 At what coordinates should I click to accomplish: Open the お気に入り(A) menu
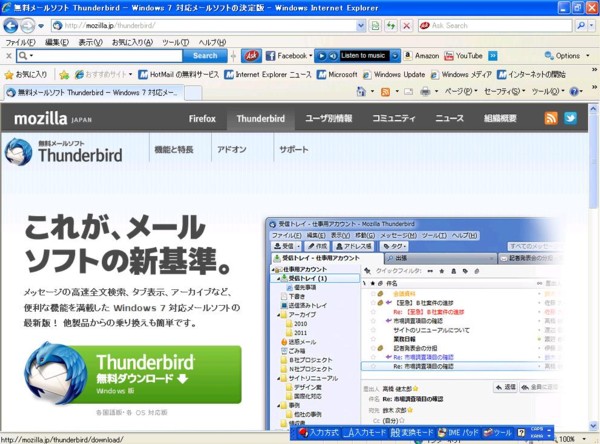point(132,42)
